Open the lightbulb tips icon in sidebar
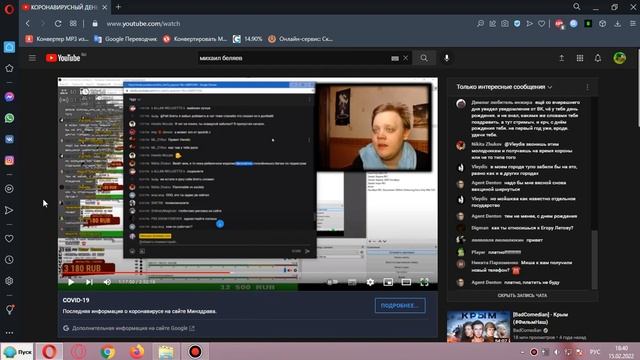Viewport: 640px width, 360px height. click(x=9, y=310)
